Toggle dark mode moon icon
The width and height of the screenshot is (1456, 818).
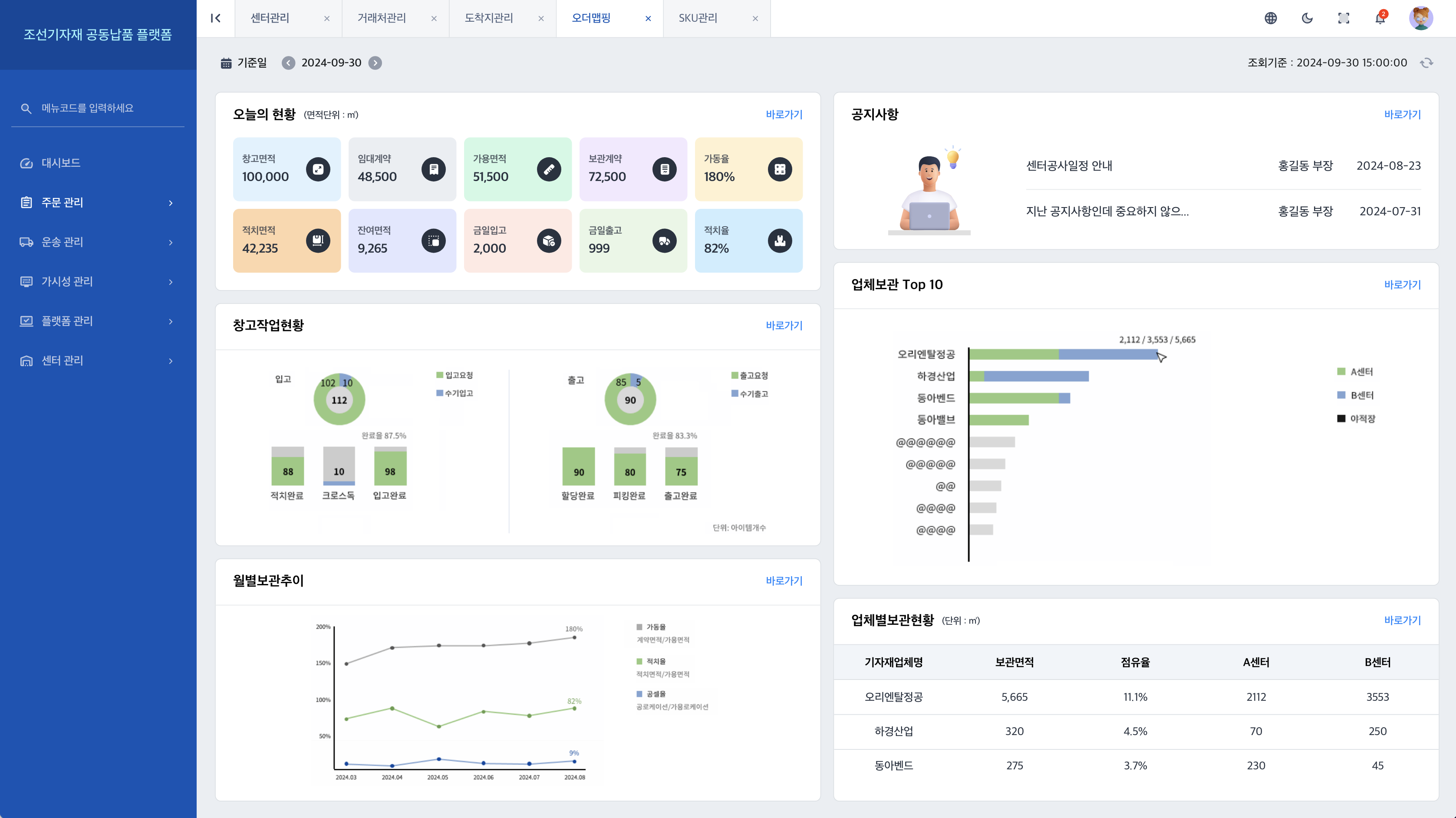1307,18
